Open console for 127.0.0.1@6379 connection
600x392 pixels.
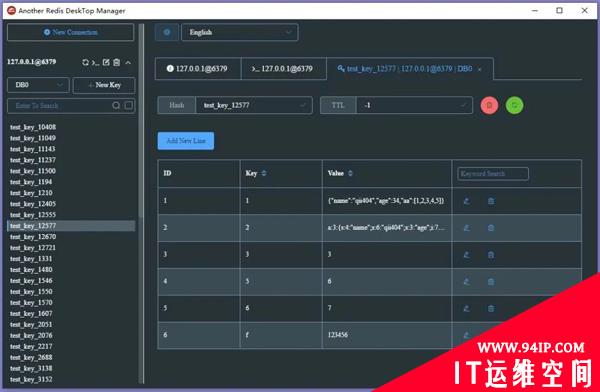96,62
